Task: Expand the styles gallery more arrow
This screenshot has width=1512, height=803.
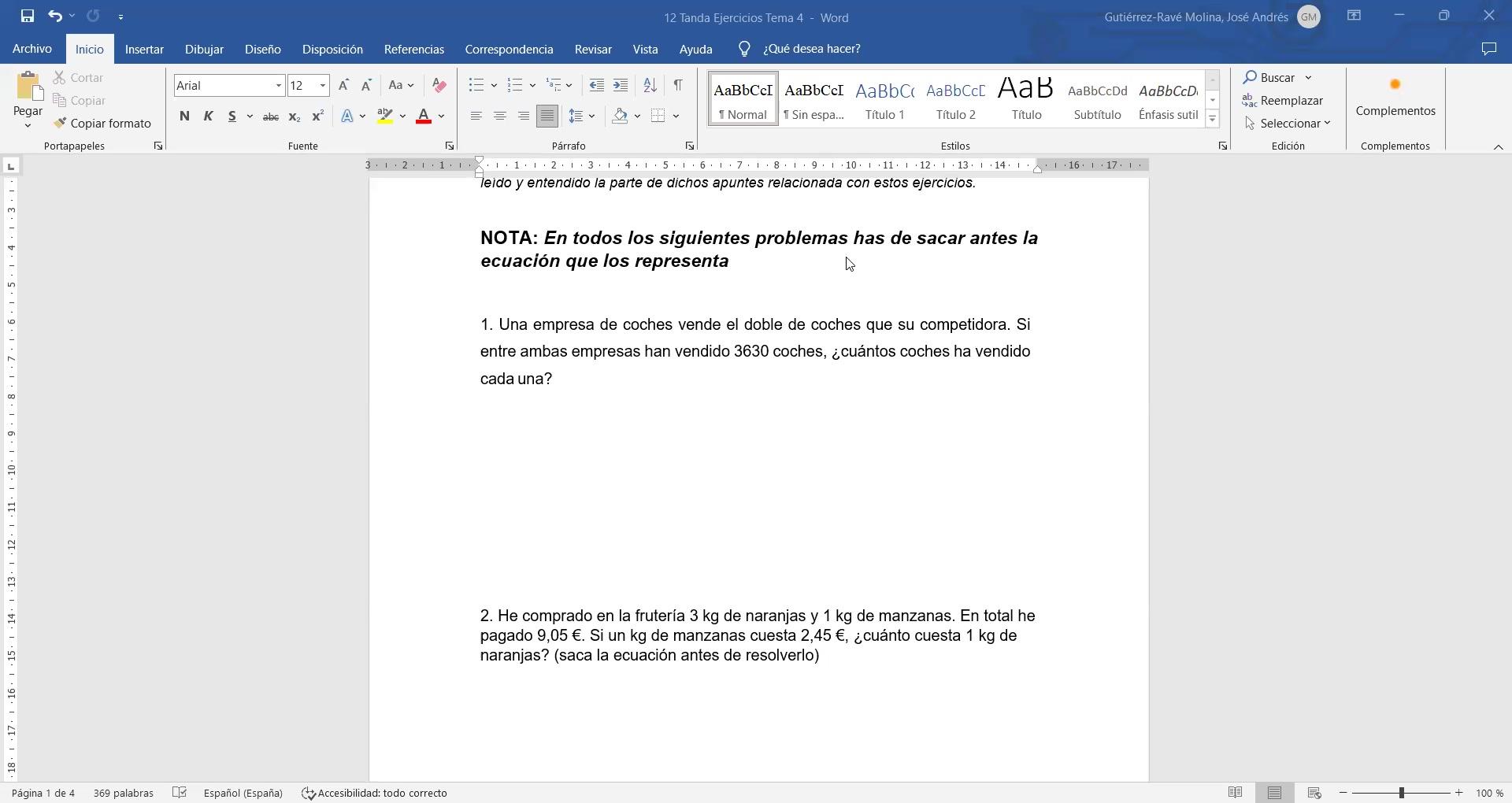Action: coord(1213,120)
